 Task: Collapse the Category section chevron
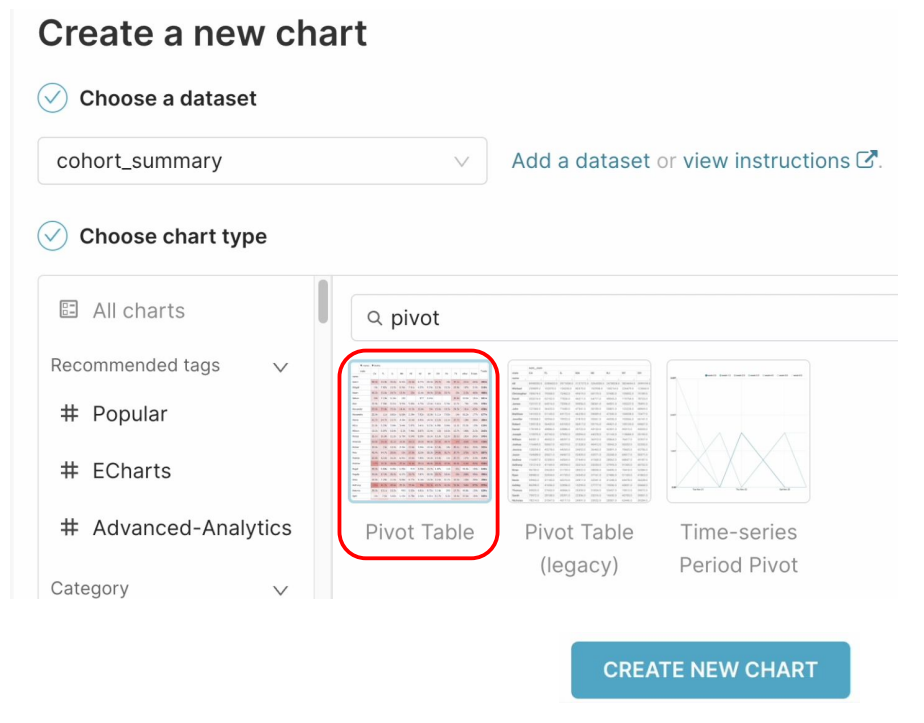click(280, 590)
